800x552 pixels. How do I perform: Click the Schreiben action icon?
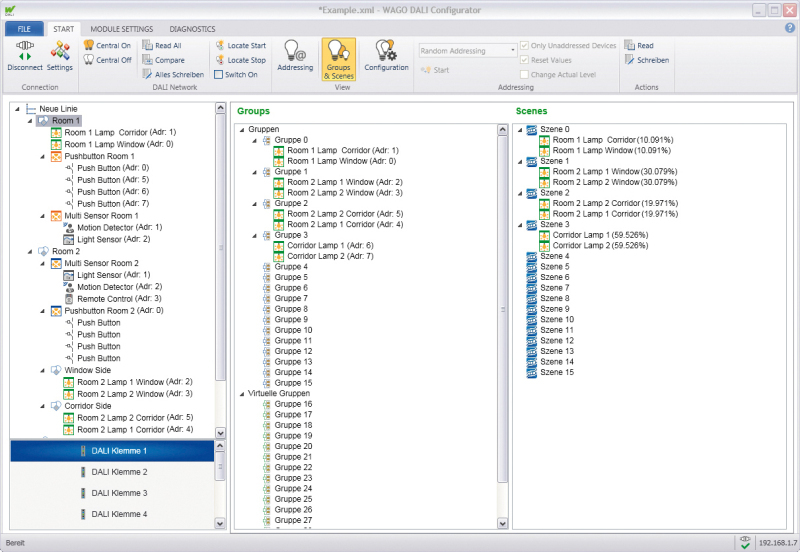pos(630,60)
